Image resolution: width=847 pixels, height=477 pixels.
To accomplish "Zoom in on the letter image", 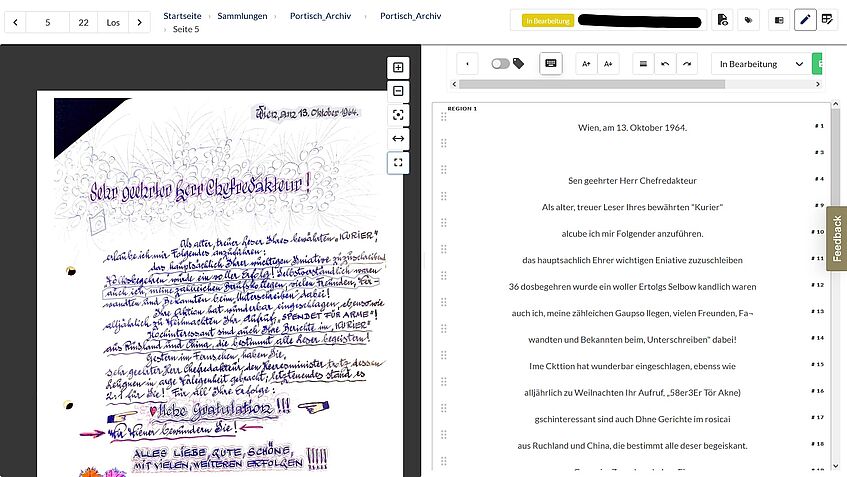I will pyautogui.click(x=398, y=68).
